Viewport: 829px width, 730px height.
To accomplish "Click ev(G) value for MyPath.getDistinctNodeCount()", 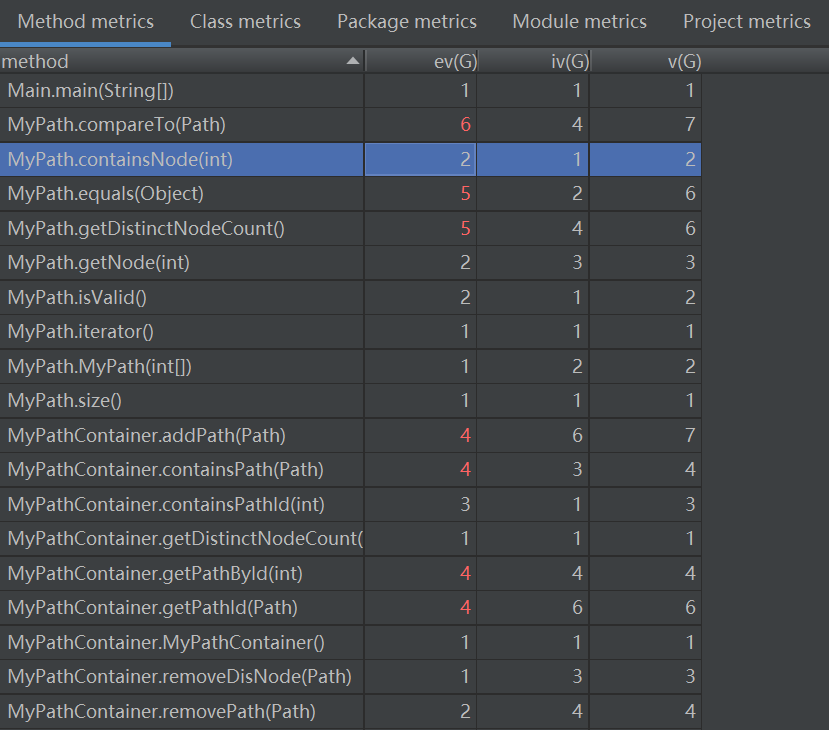I will 465,228.
